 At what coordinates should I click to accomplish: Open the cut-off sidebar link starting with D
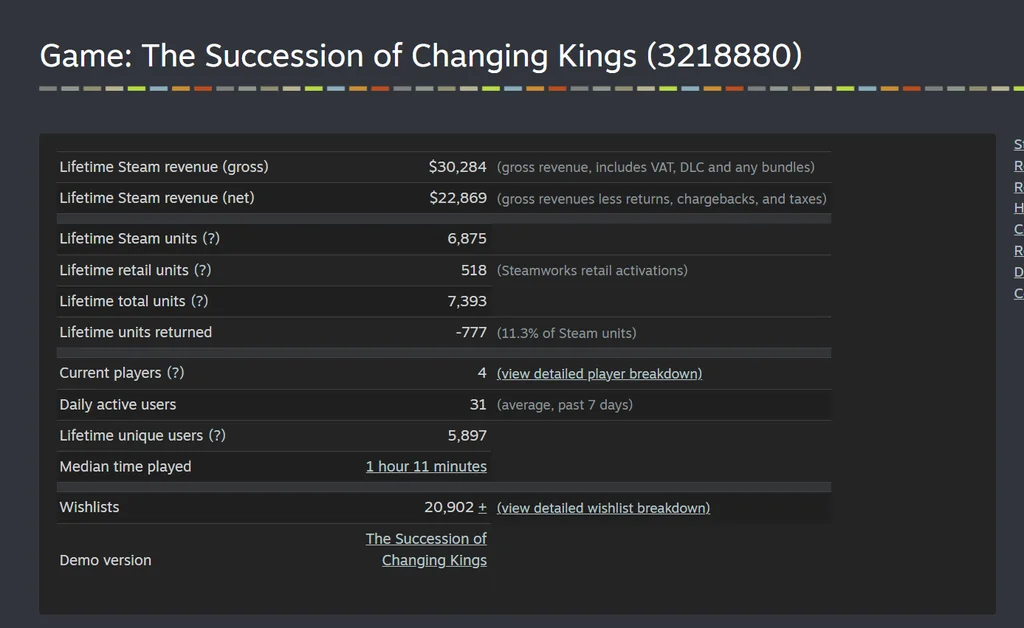tap(1019, 272)
